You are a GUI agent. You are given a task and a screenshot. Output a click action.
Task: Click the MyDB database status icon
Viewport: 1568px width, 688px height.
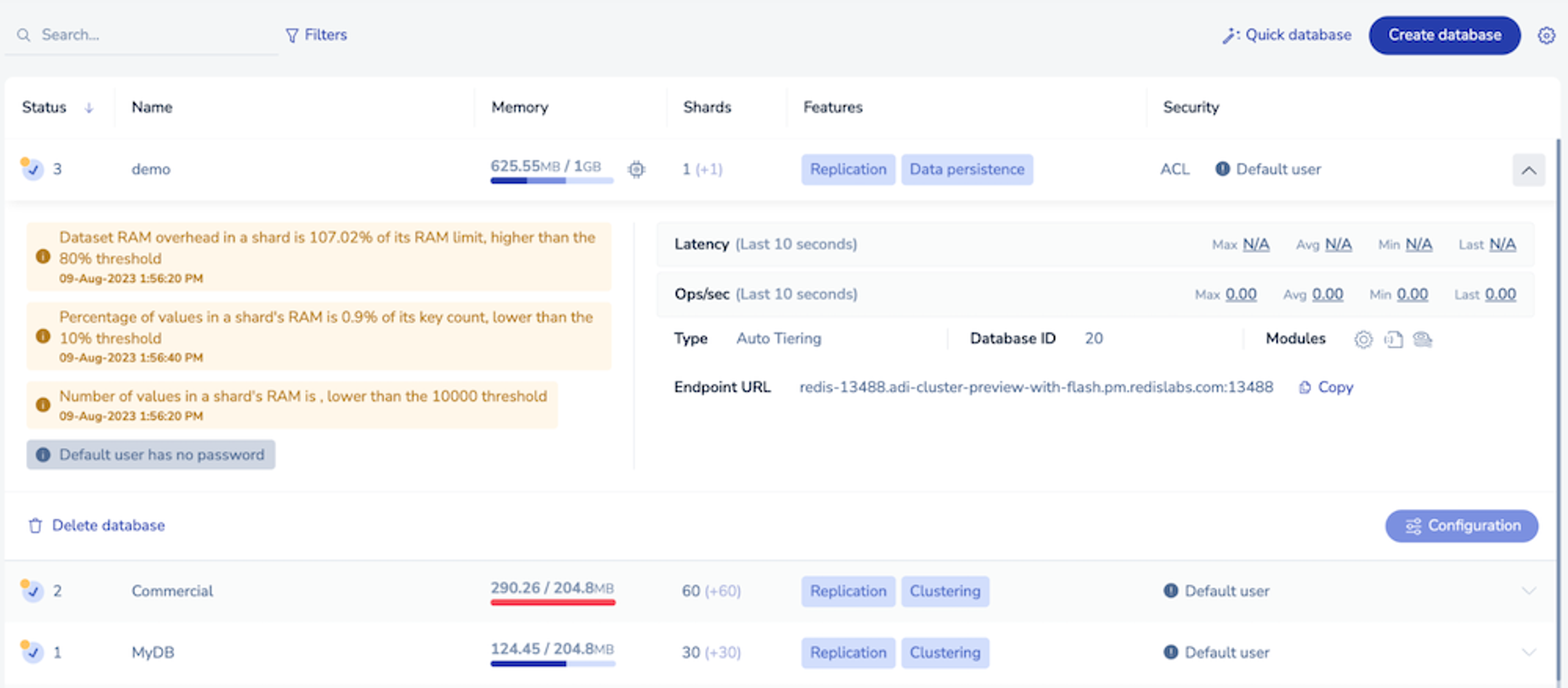pyautogui.click(x=32, y=652)
